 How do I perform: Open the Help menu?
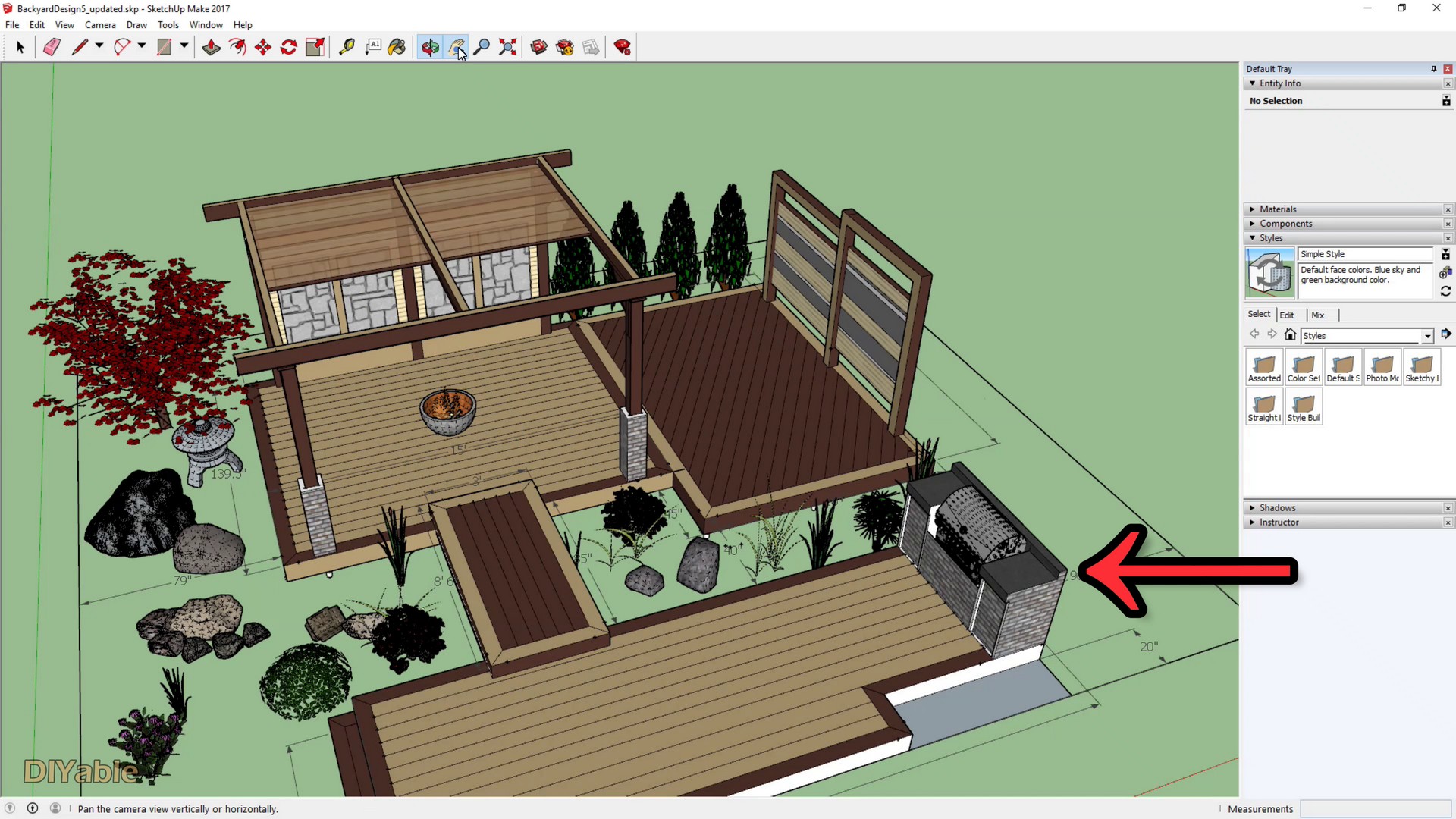(x=243, y=25)
